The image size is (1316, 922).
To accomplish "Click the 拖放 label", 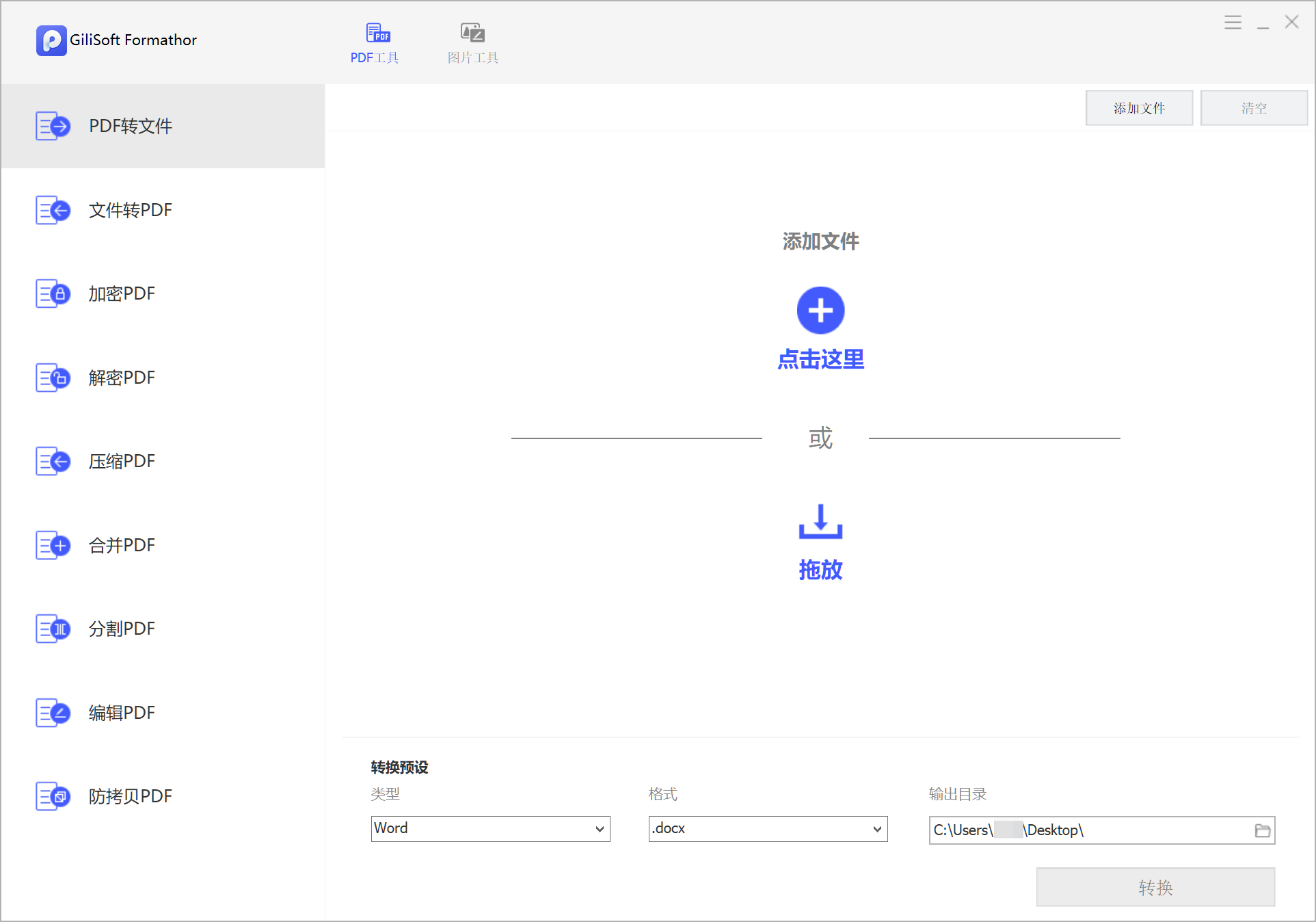I will pos(820,570).
